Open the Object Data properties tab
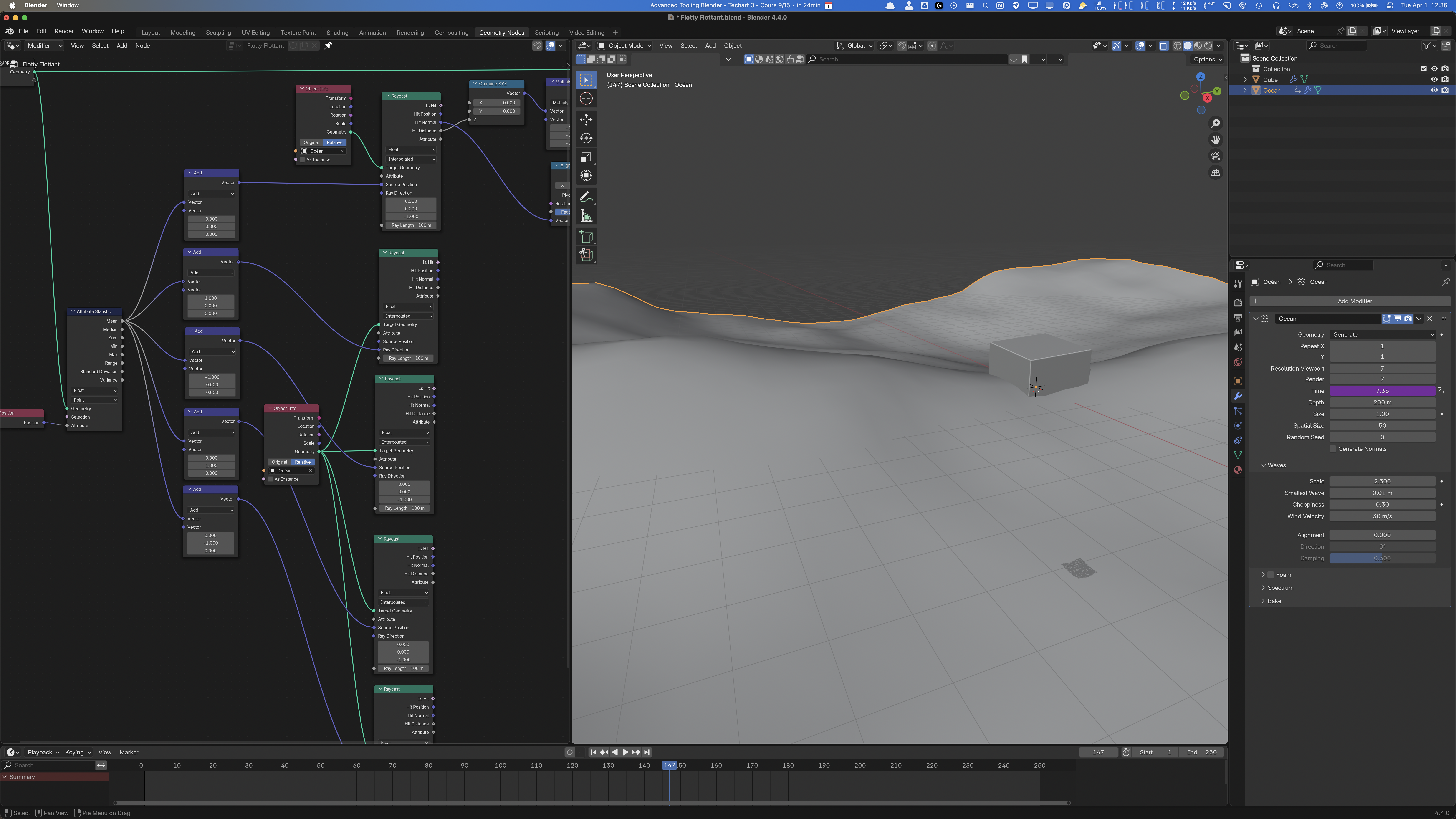Image resolution: width=1456 pixels, height=819 pixels. pos(1238,455)
